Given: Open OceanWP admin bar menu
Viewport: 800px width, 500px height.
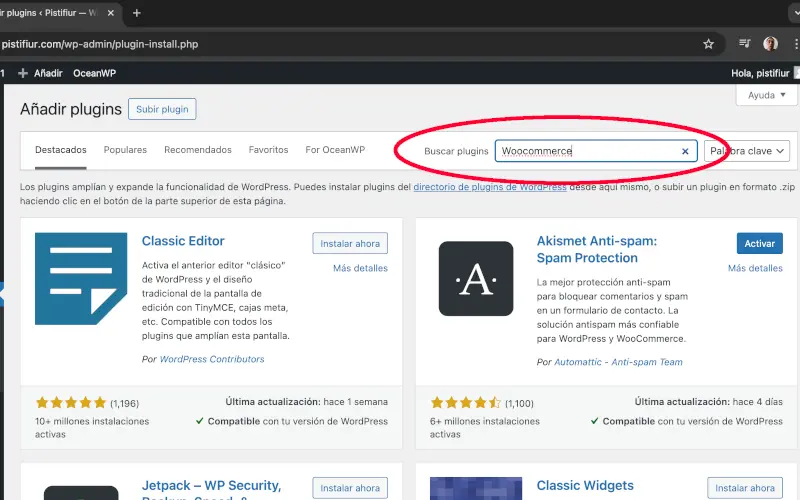Looking at the screenshot, I should point(94,73).
